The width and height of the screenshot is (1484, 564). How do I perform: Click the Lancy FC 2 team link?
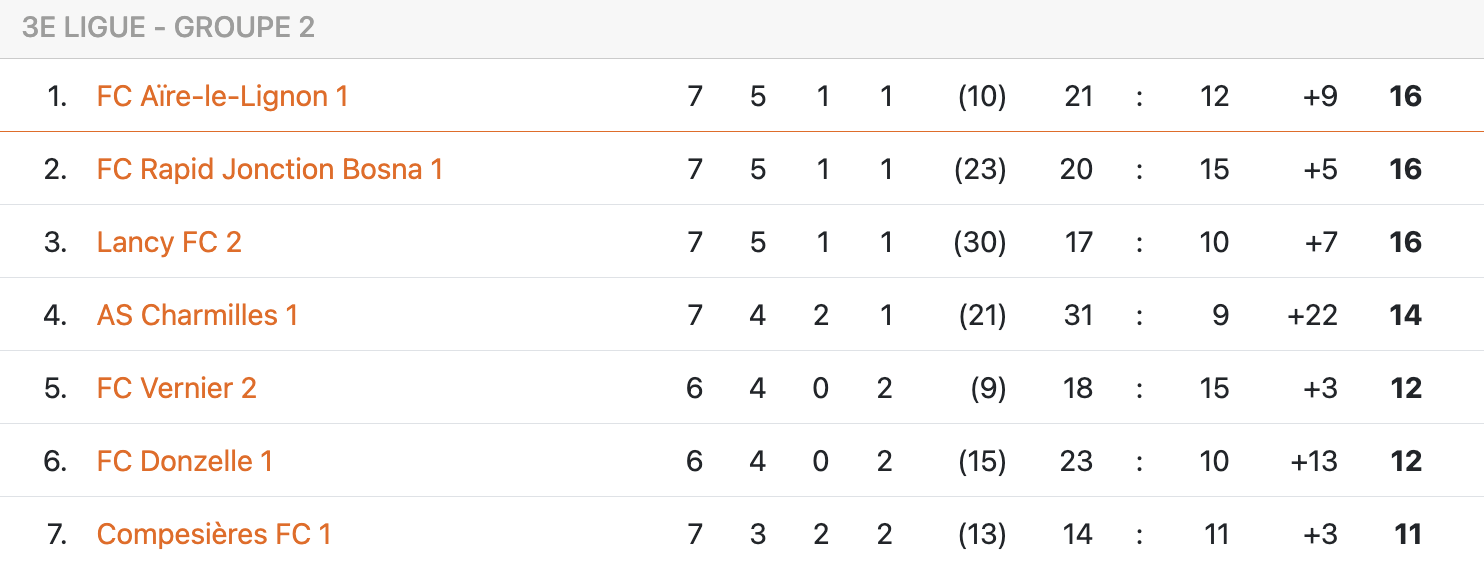(x=169, y=242)
